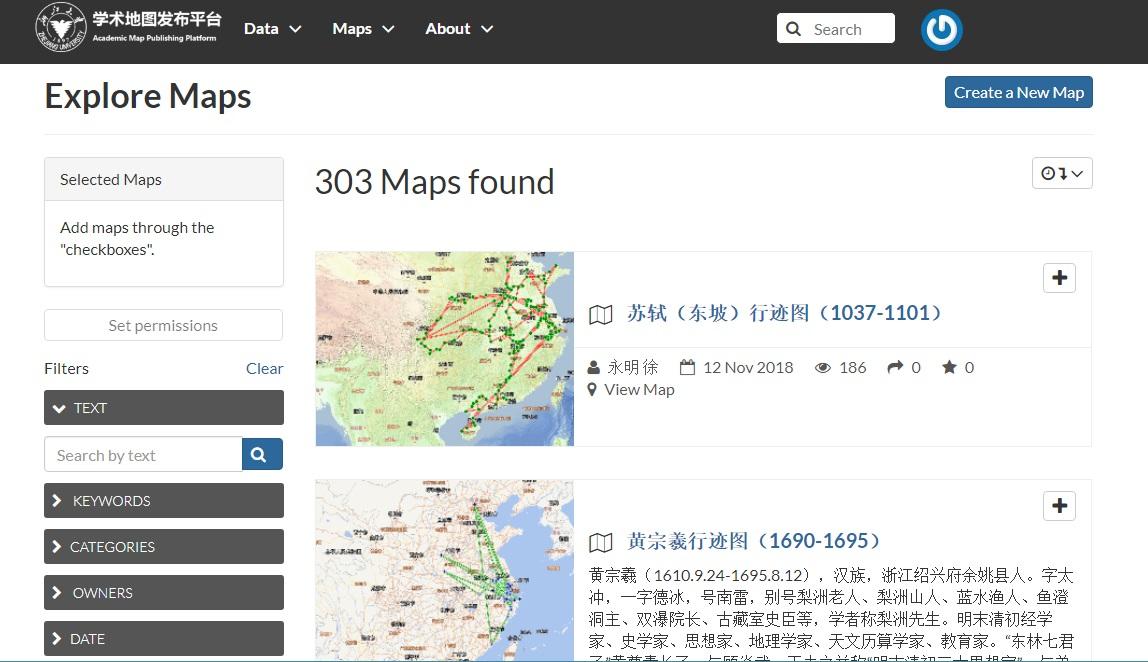Image resolution: width=1148 pixels, height=662 pixels.
Task: Open the About menu
Action: (459, 29)
